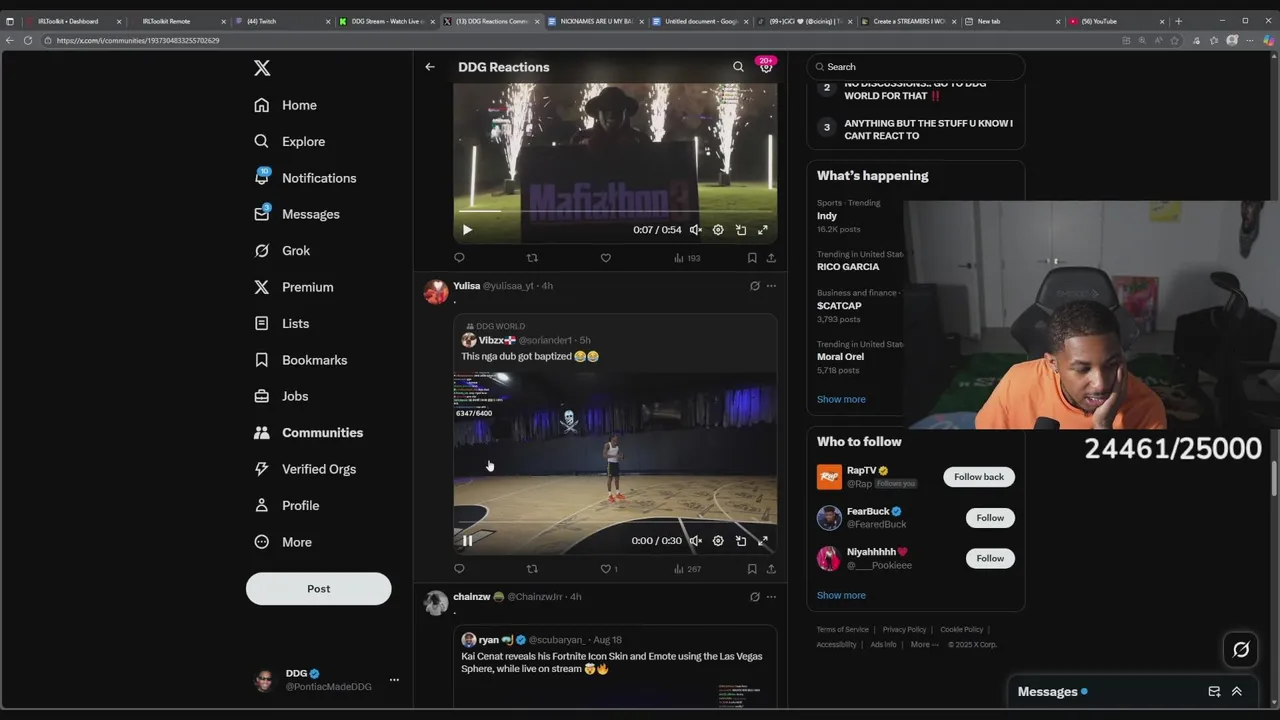Go back with the arrow beside DDG Reactions
The height and width of the screenshot is (720, 1280).
(x=430, y=67)
